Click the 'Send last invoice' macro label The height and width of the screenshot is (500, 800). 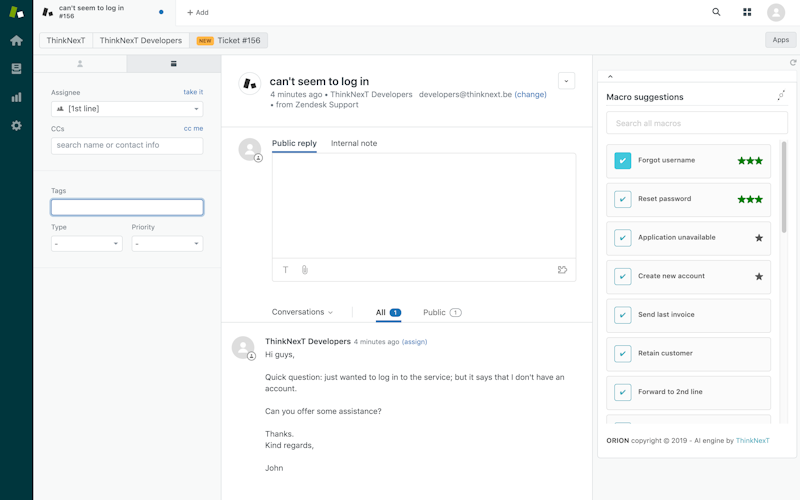pyautogui.click(x=666, y=315)
